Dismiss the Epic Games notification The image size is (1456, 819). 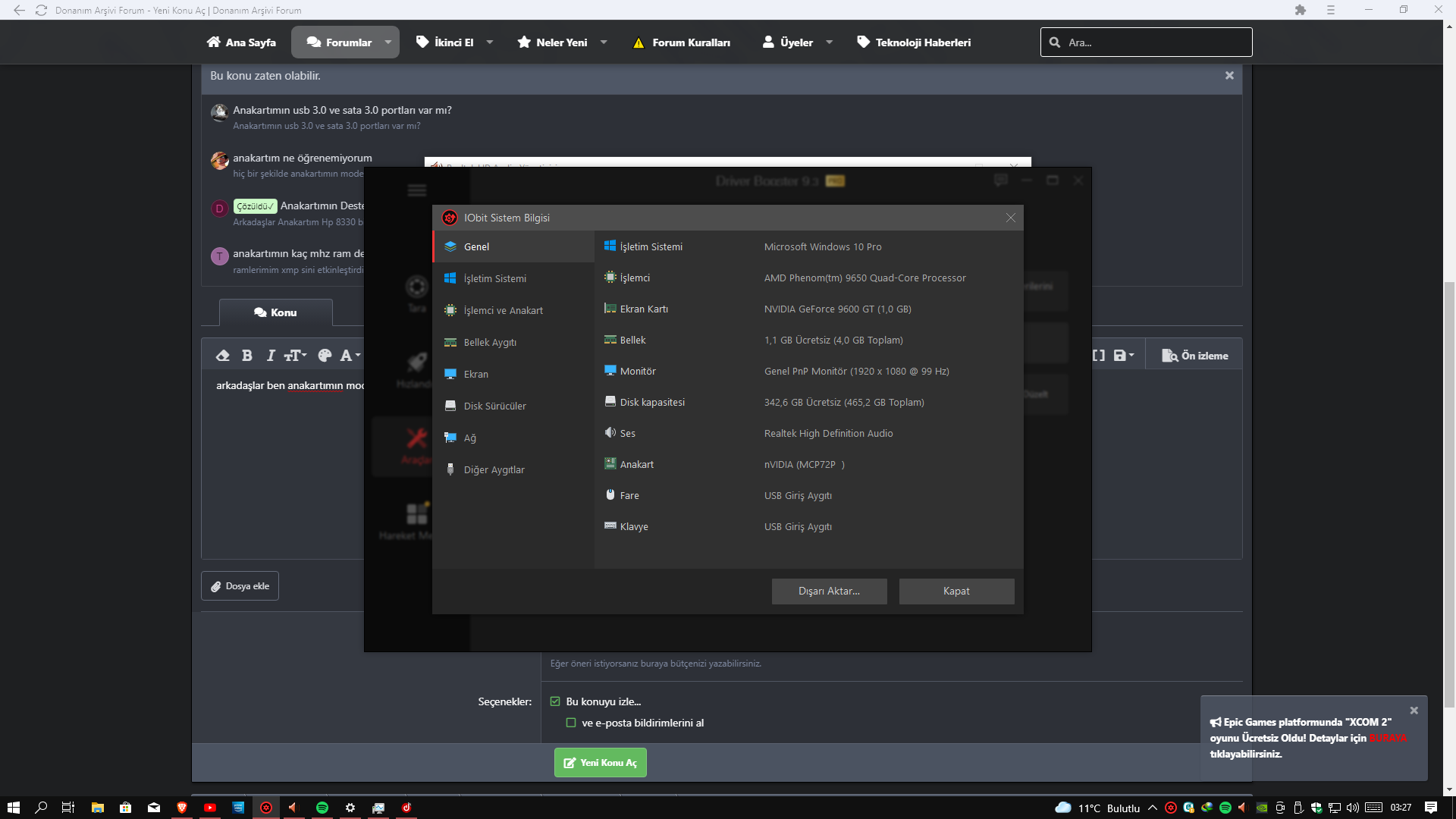point(1414,711)
